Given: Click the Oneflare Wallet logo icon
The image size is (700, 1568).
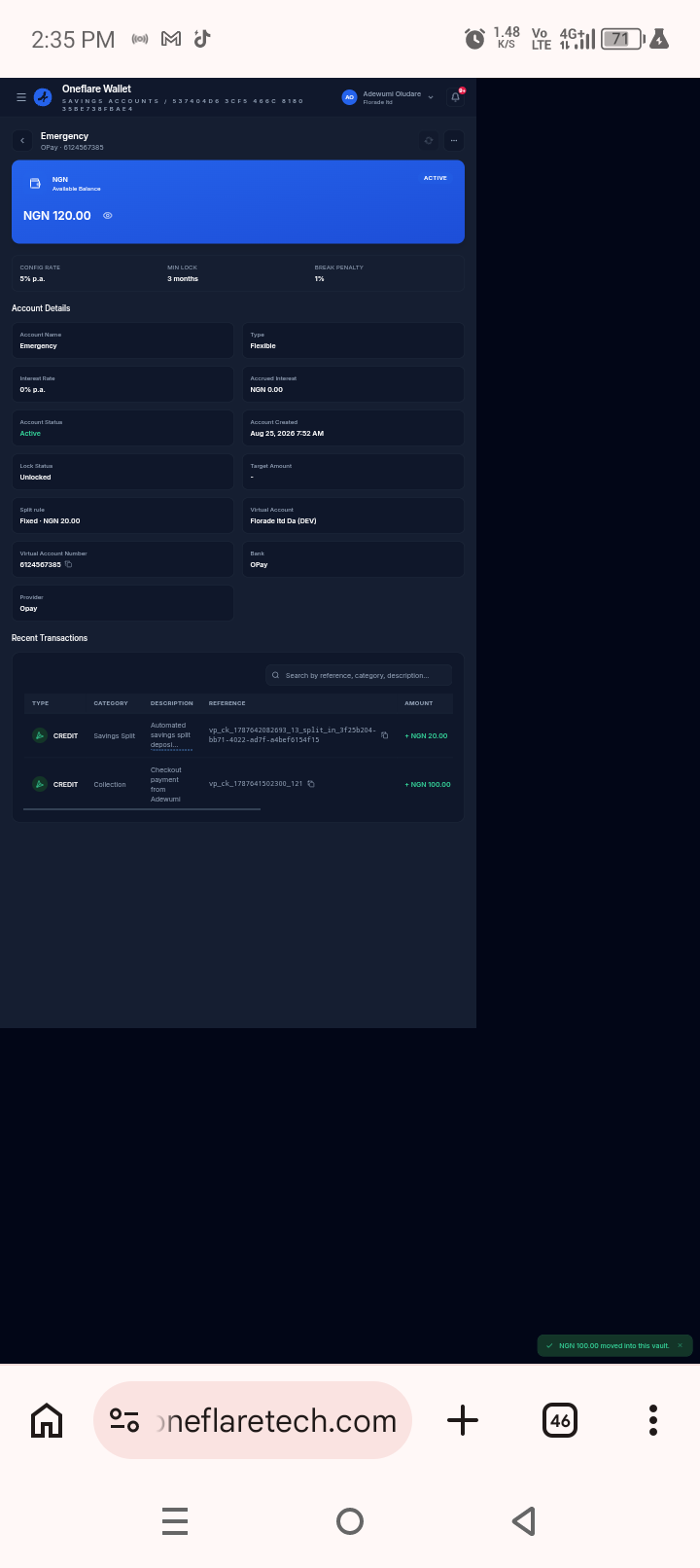Looking at the screenshot, I should pos(43,97).
